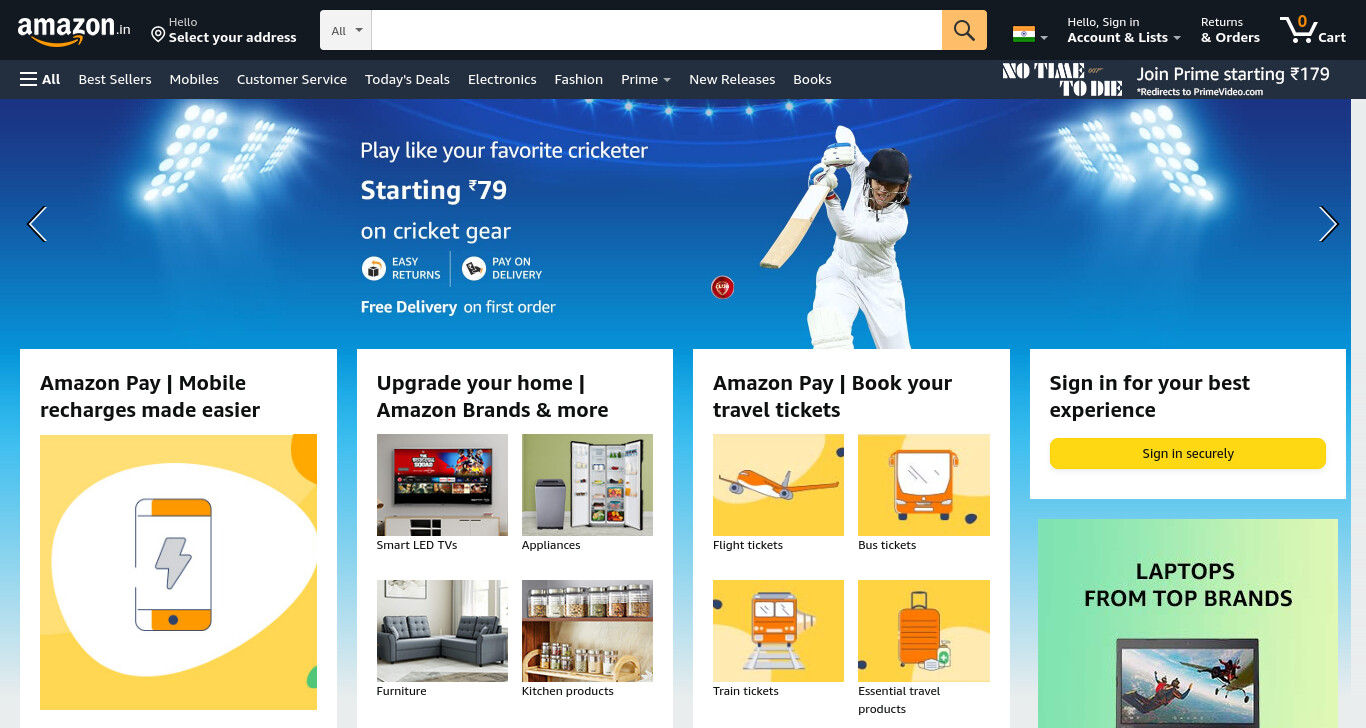Advance banner with right arrow
The width and height of the screenshot is (1366, 728).
tap(1328, 224)
